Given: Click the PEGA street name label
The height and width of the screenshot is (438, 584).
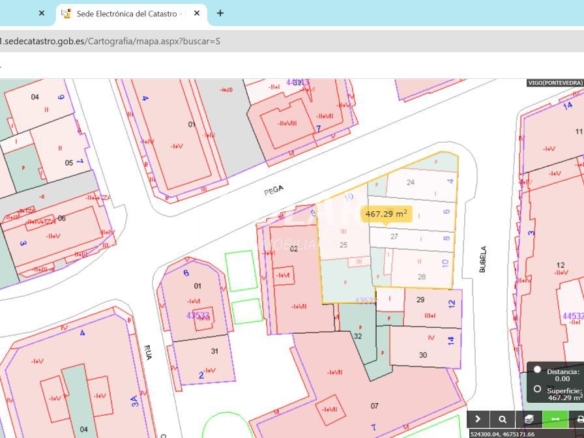Looking at the screenshot, I should click(x=274, y=190).
